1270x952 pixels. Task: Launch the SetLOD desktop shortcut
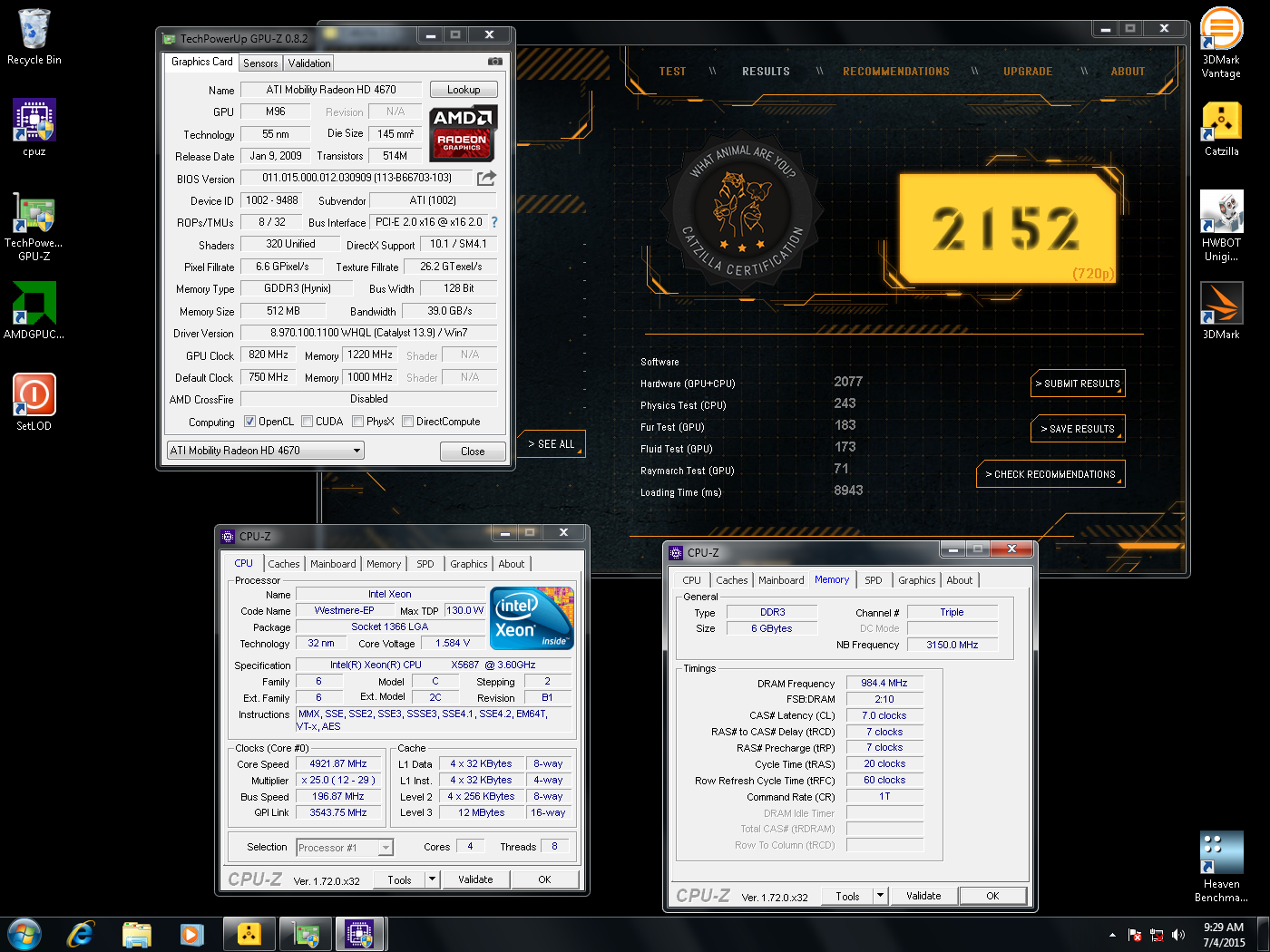click(x=34, y=402)
